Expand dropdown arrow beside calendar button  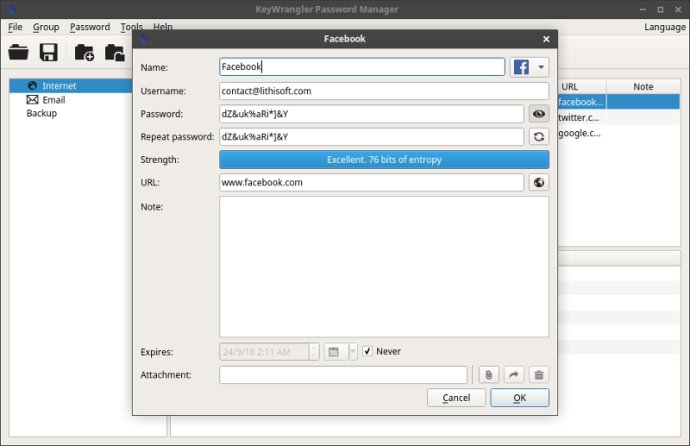[x=353, y=352]
